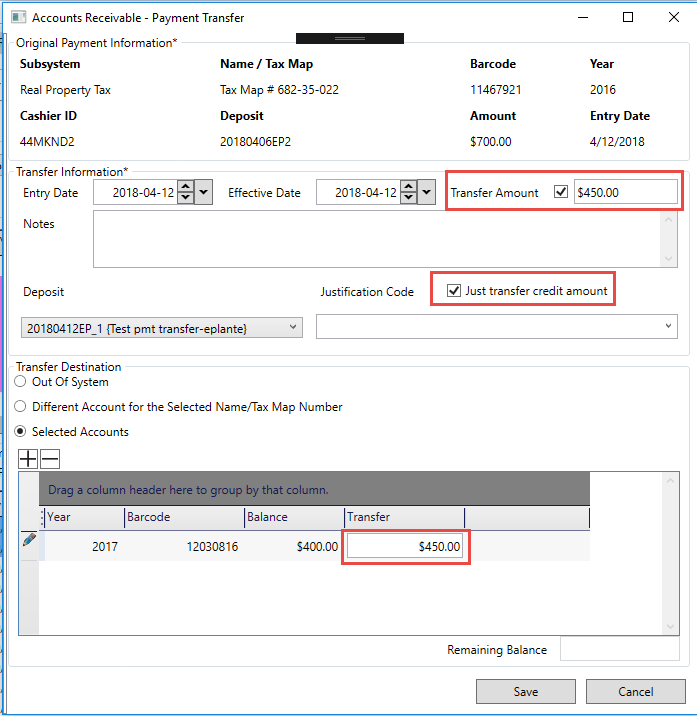
Task: Click the application icon in title bar
Action: coord(19,18)
